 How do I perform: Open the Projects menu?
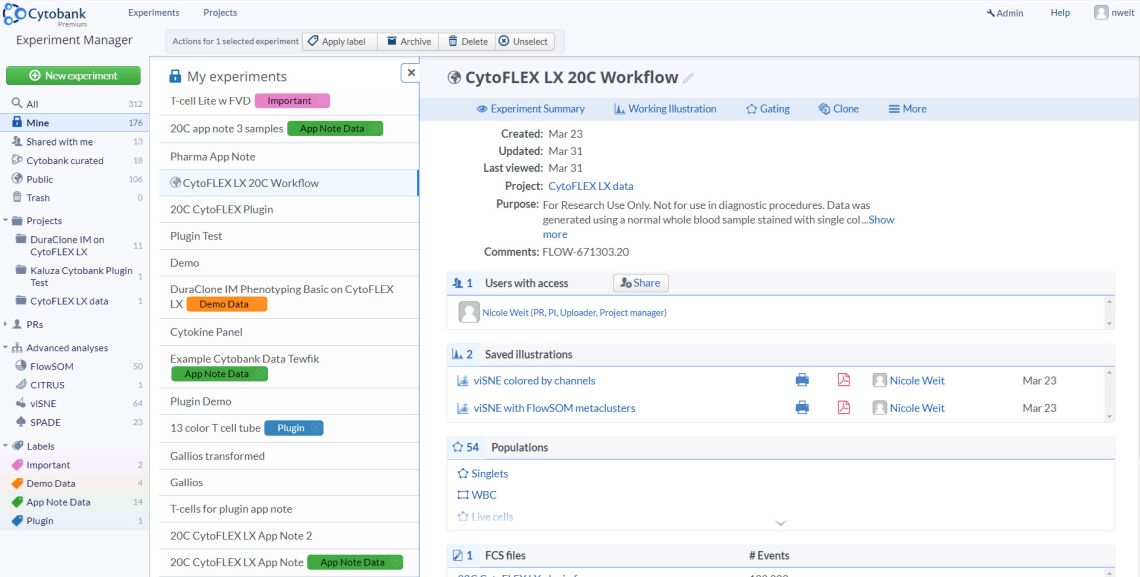220,12
